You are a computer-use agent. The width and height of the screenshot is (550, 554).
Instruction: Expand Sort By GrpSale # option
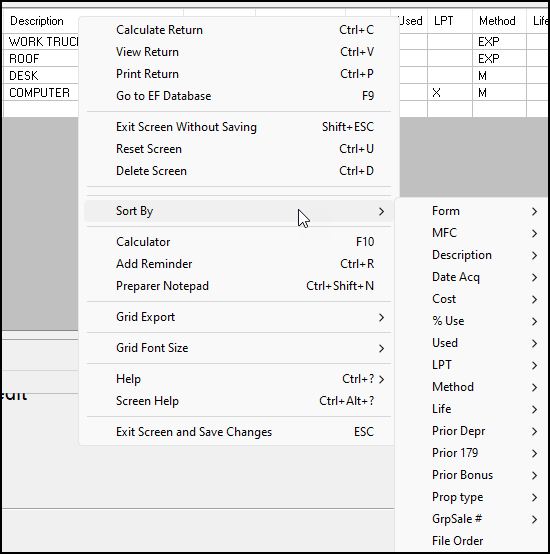click(473, 519)
